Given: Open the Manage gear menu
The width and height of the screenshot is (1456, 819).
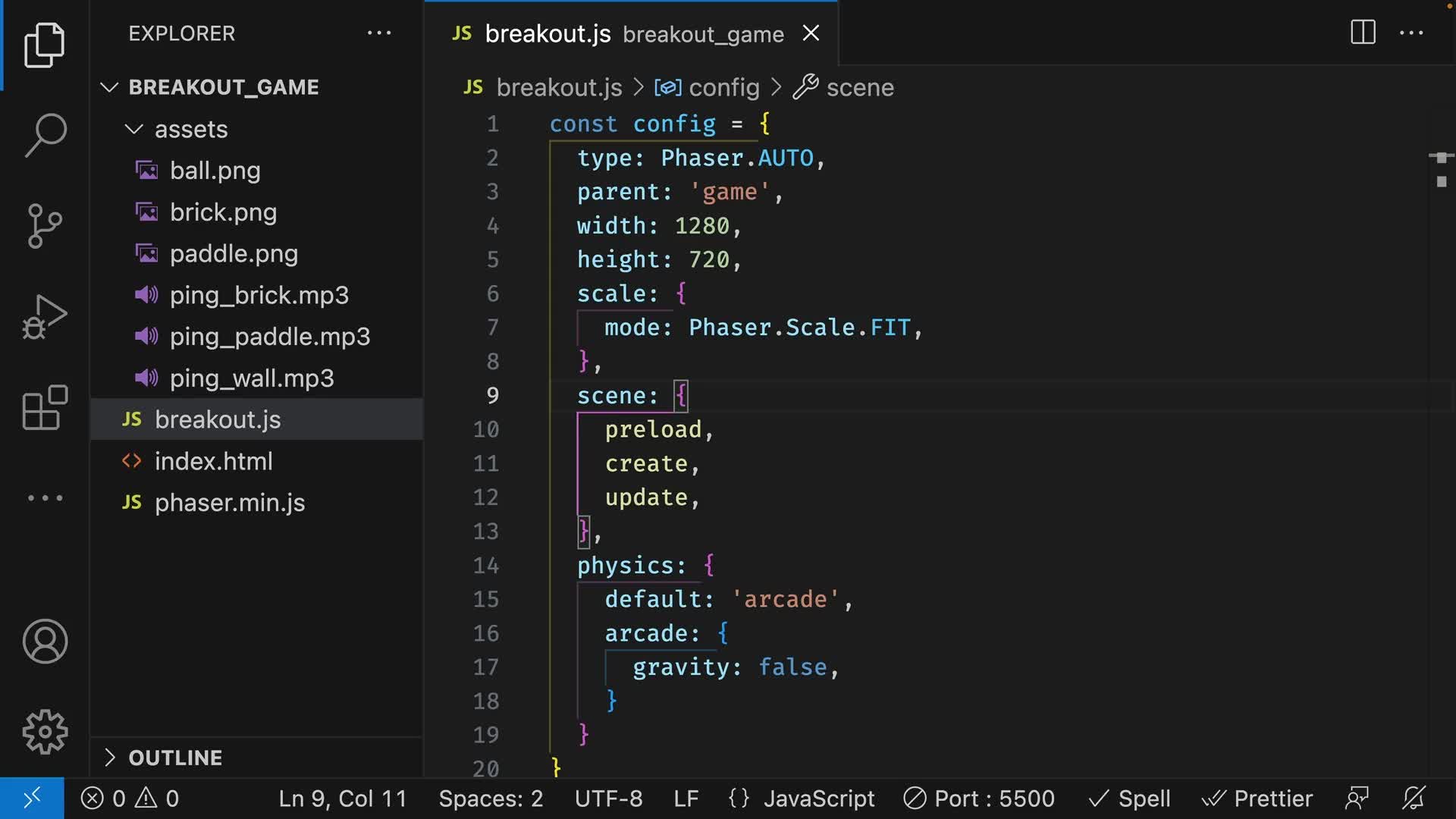Looking at the screenshot, I should (45, 732).
